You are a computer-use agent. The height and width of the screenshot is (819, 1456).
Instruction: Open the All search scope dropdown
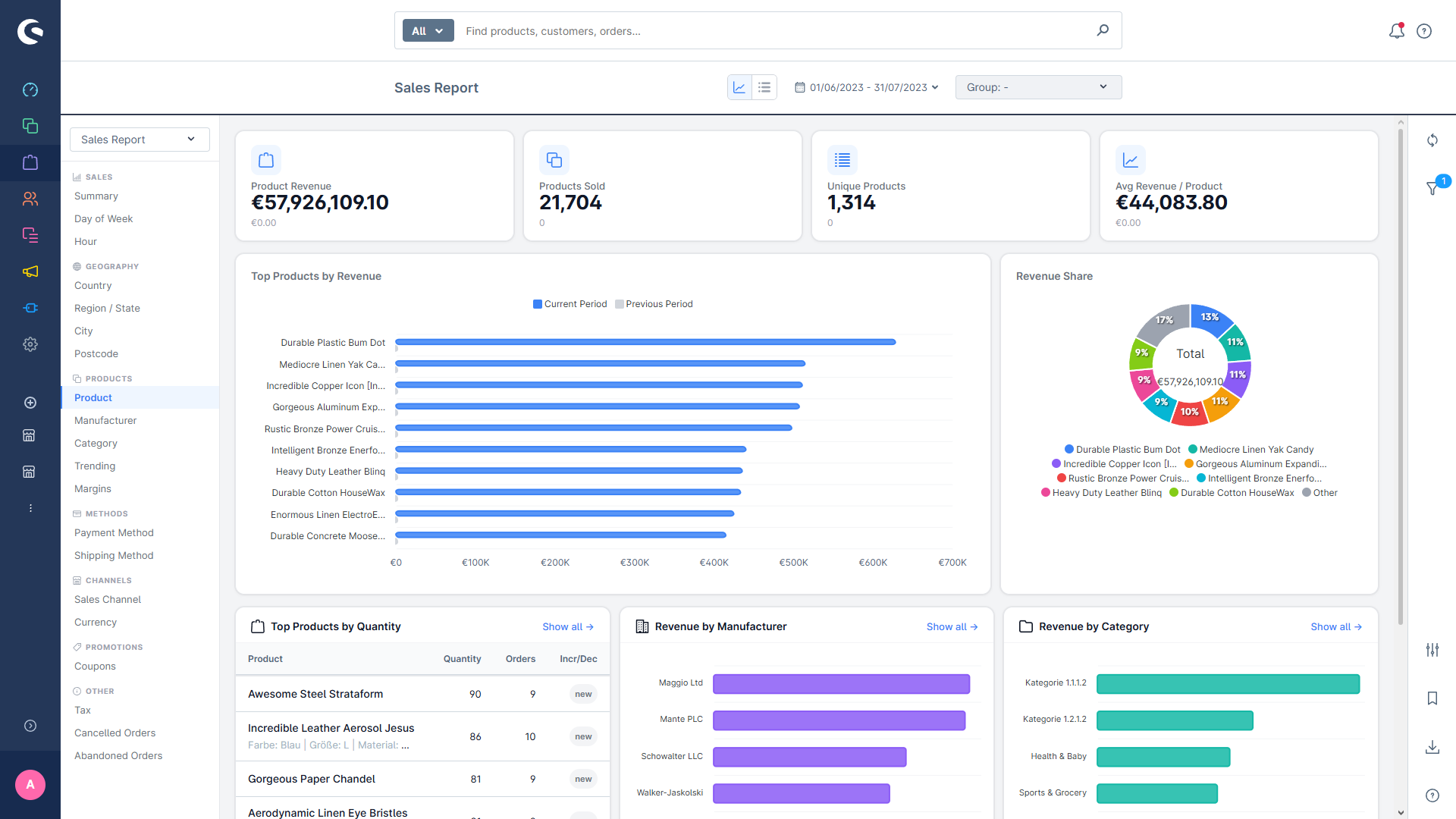coord(428,30)
